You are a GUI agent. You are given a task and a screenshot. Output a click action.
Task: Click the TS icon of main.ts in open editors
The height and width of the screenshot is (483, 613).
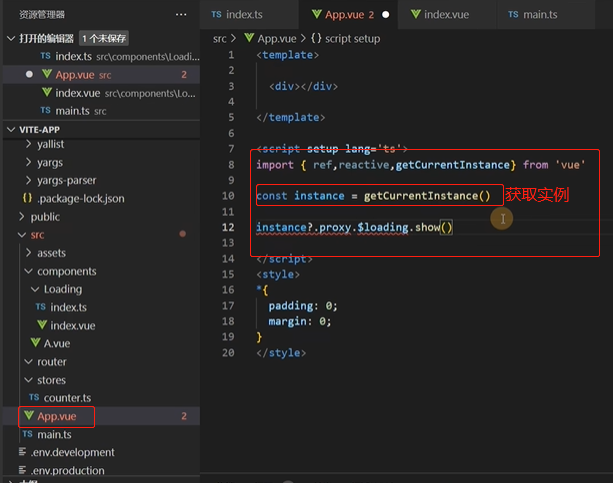(x=45, y=110)
